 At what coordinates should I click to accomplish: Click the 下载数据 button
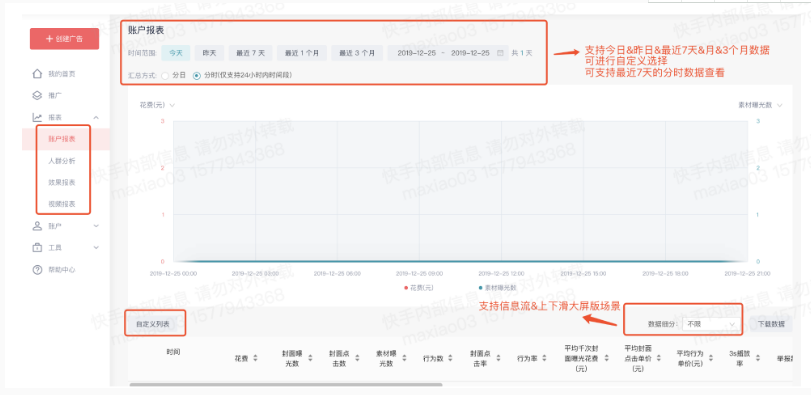tap(771, 324)
